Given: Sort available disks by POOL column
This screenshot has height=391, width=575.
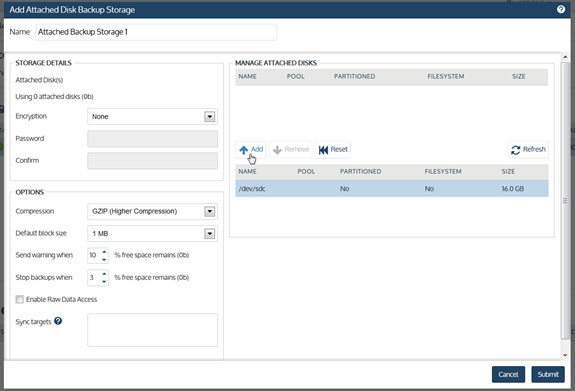Looking at the screenshot, I should click(x=306, y=172).
